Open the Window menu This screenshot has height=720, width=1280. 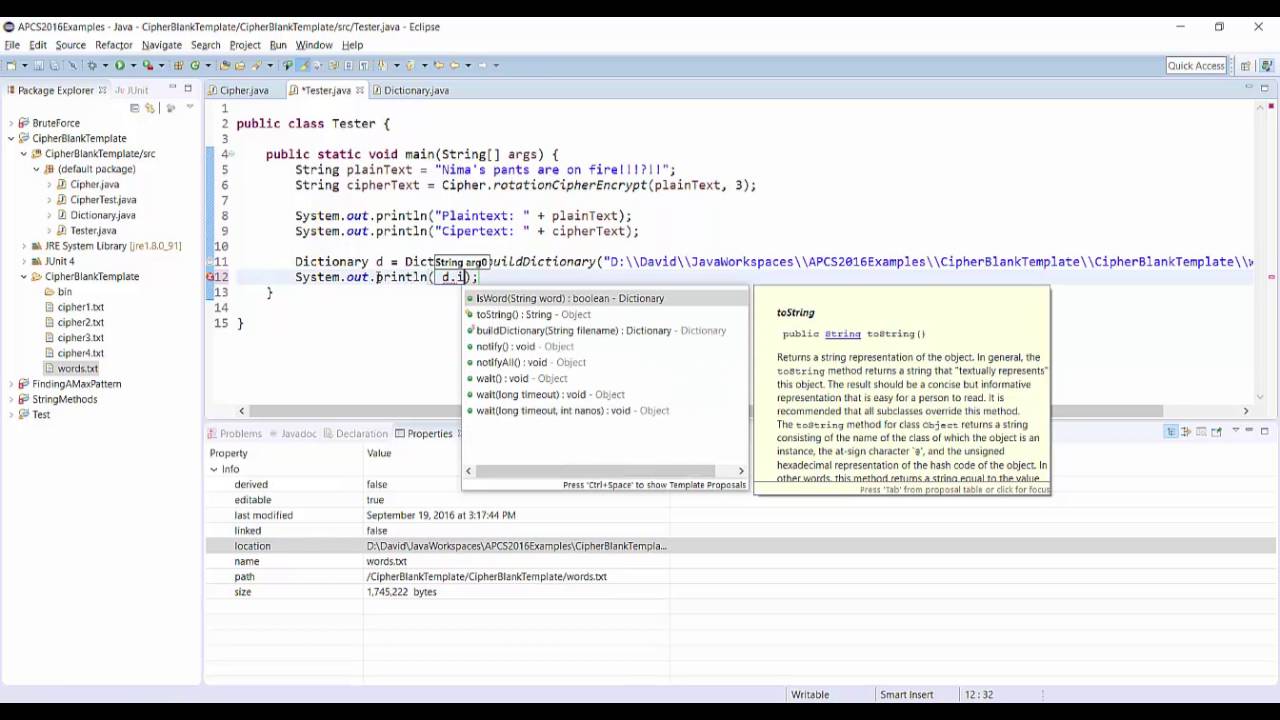coord(314,45)
